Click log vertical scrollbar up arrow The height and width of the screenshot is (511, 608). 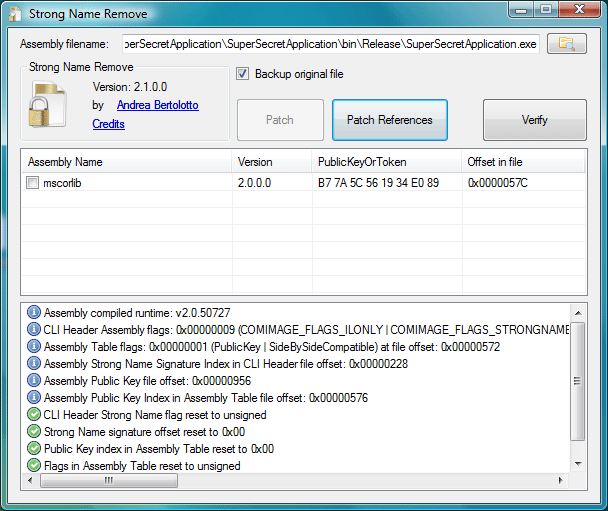pyautogui.click(x=578, y=313)
